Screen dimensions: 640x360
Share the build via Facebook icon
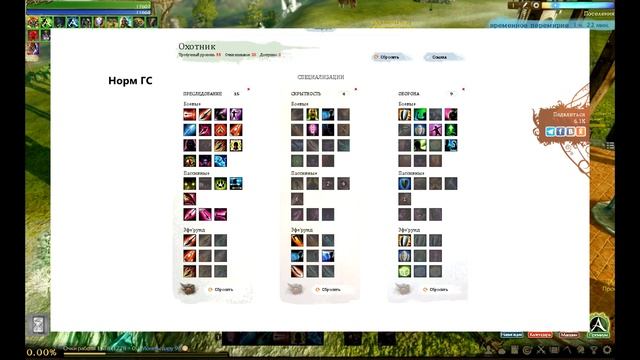(560, 131)
